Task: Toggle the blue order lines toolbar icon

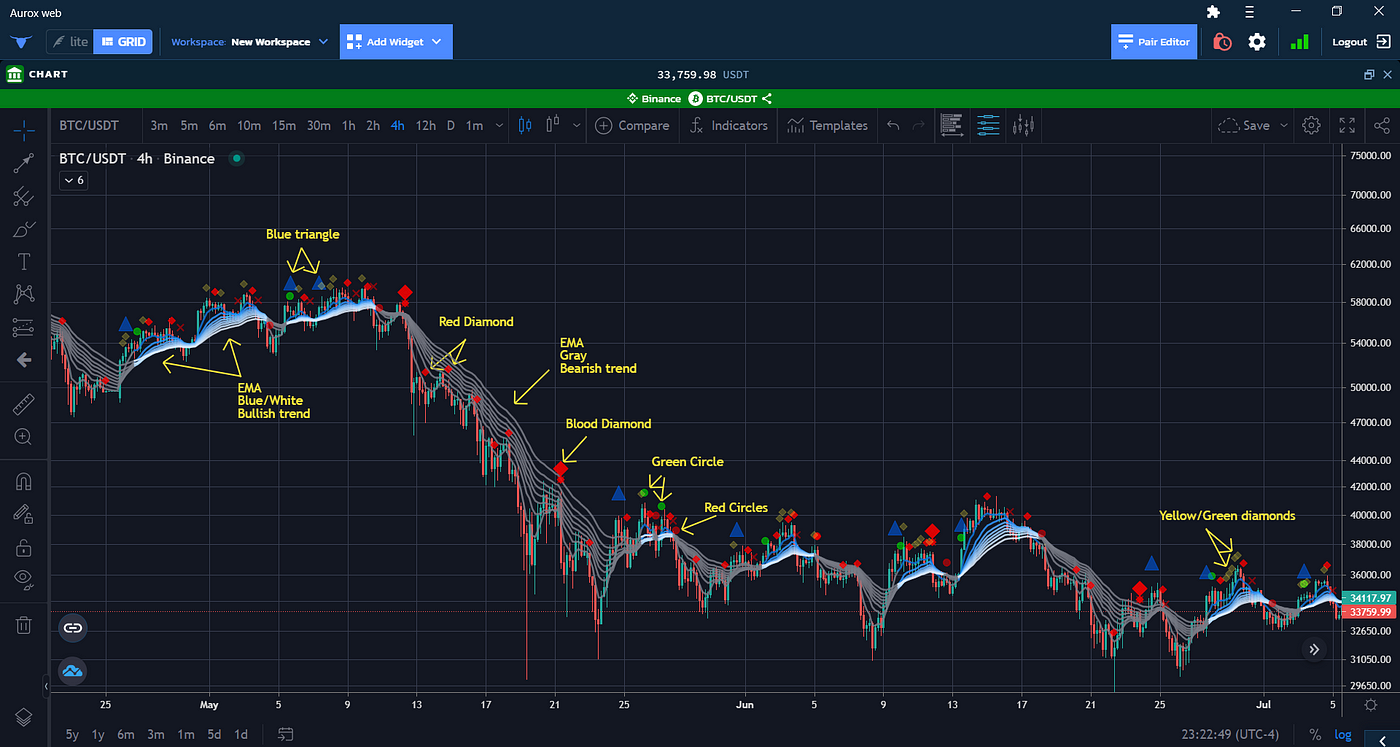Action: [x=987, y=125]
